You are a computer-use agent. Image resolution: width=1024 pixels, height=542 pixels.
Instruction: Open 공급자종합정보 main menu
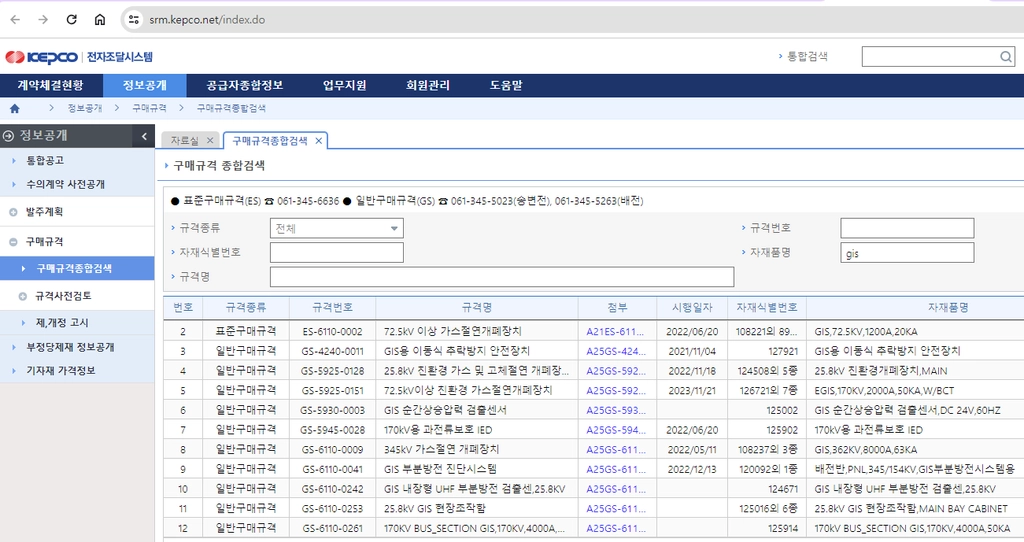click(245, 86)
